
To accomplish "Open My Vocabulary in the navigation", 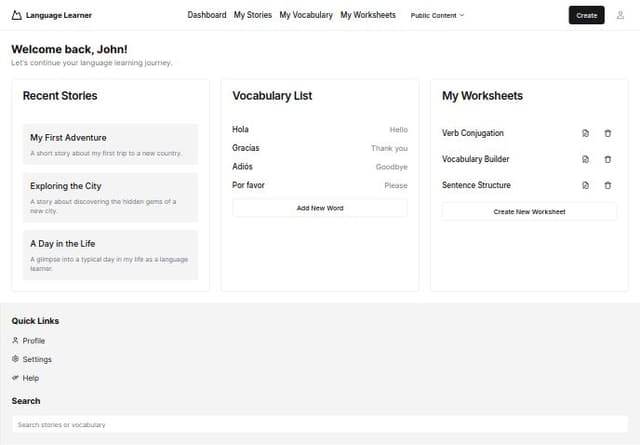I will click(306, 15).
